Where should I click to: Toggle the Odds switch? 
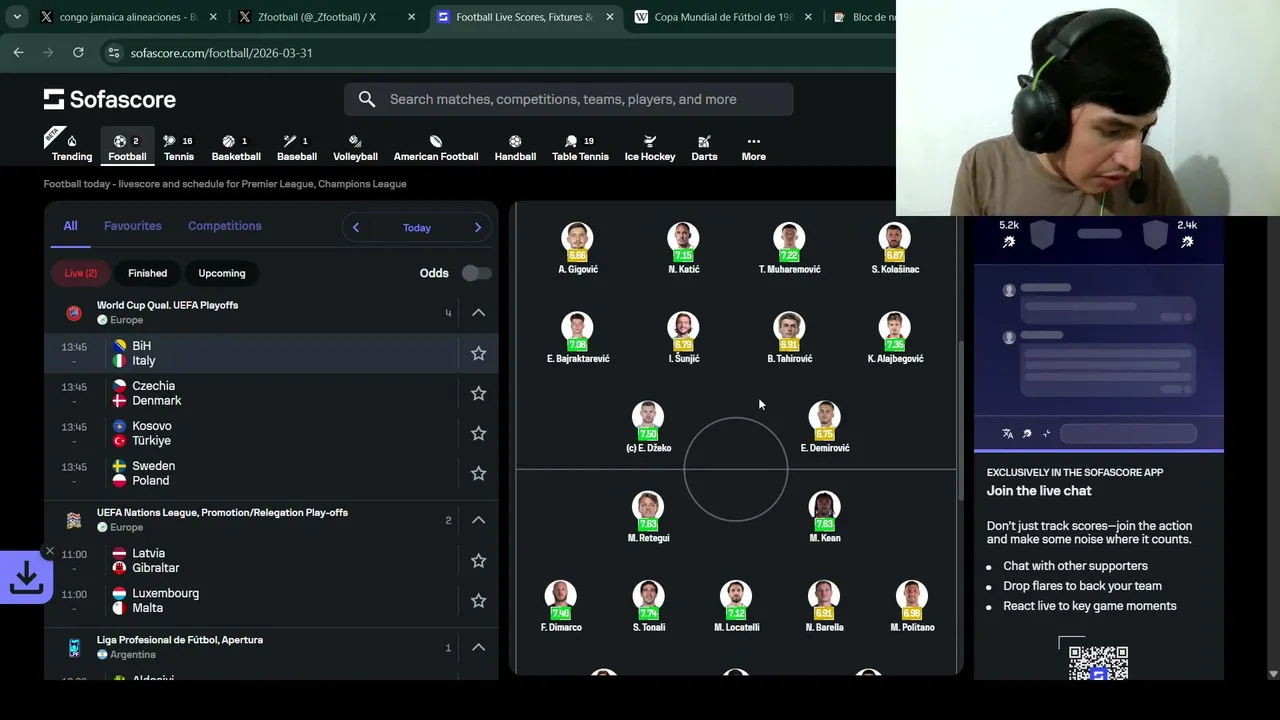point(476,273)
